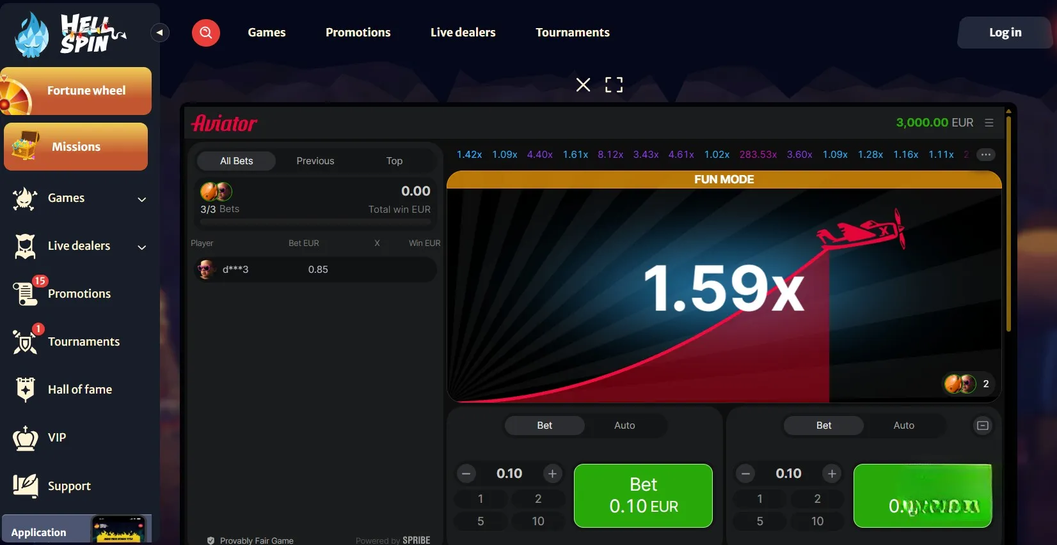
Task: Set first bet to preset 2
Action: point(538,499)
